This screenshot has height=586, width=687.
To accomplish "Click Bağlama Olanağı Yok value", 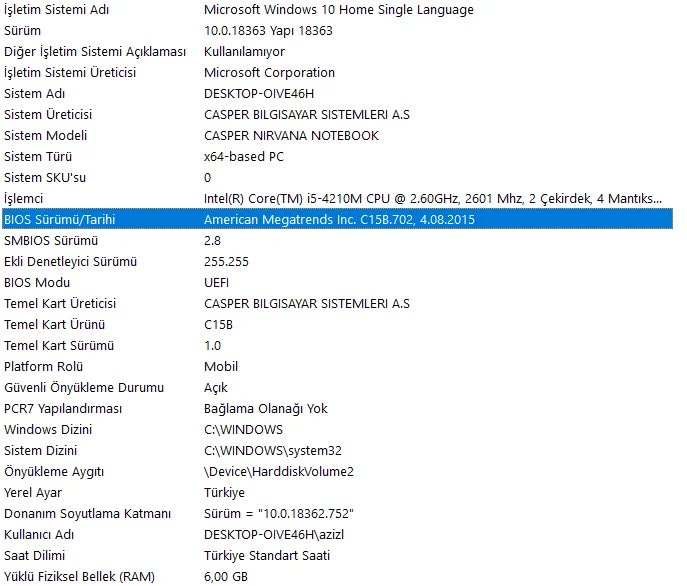I will point(266,409).
